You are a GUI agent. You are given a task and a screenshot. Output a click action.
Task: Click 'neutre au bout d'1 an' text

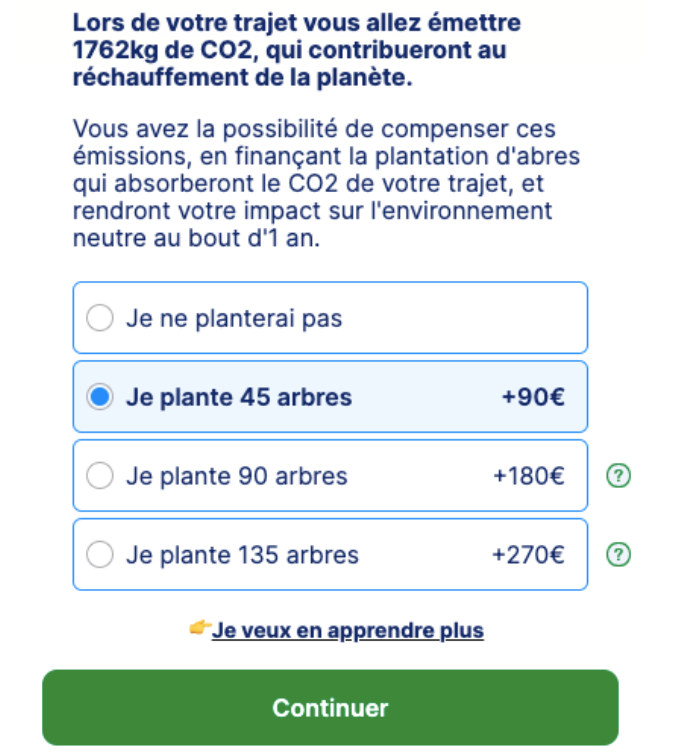click(196, 238)
